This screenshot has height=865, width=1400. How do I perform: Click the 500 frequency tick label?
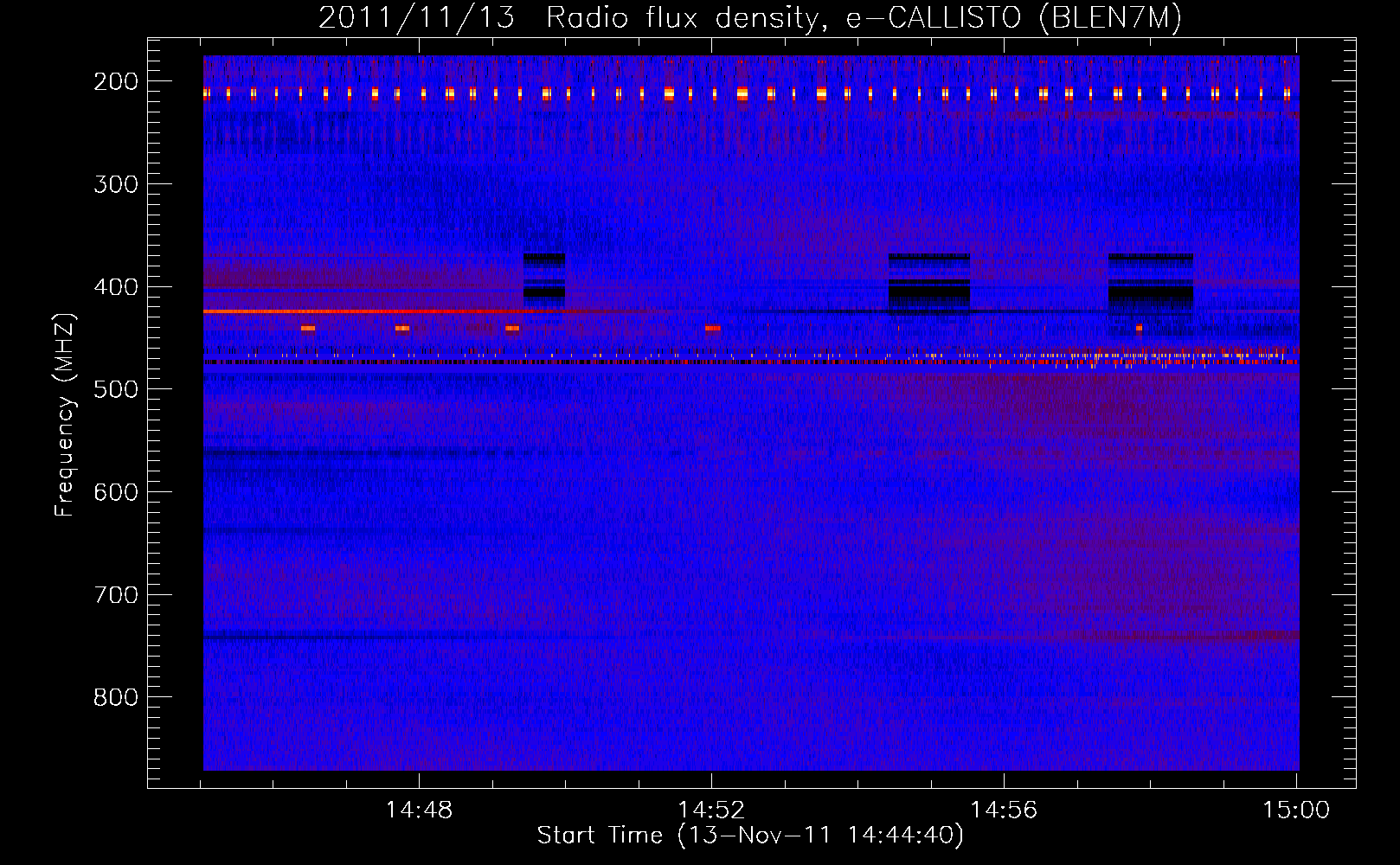[116, 389]
